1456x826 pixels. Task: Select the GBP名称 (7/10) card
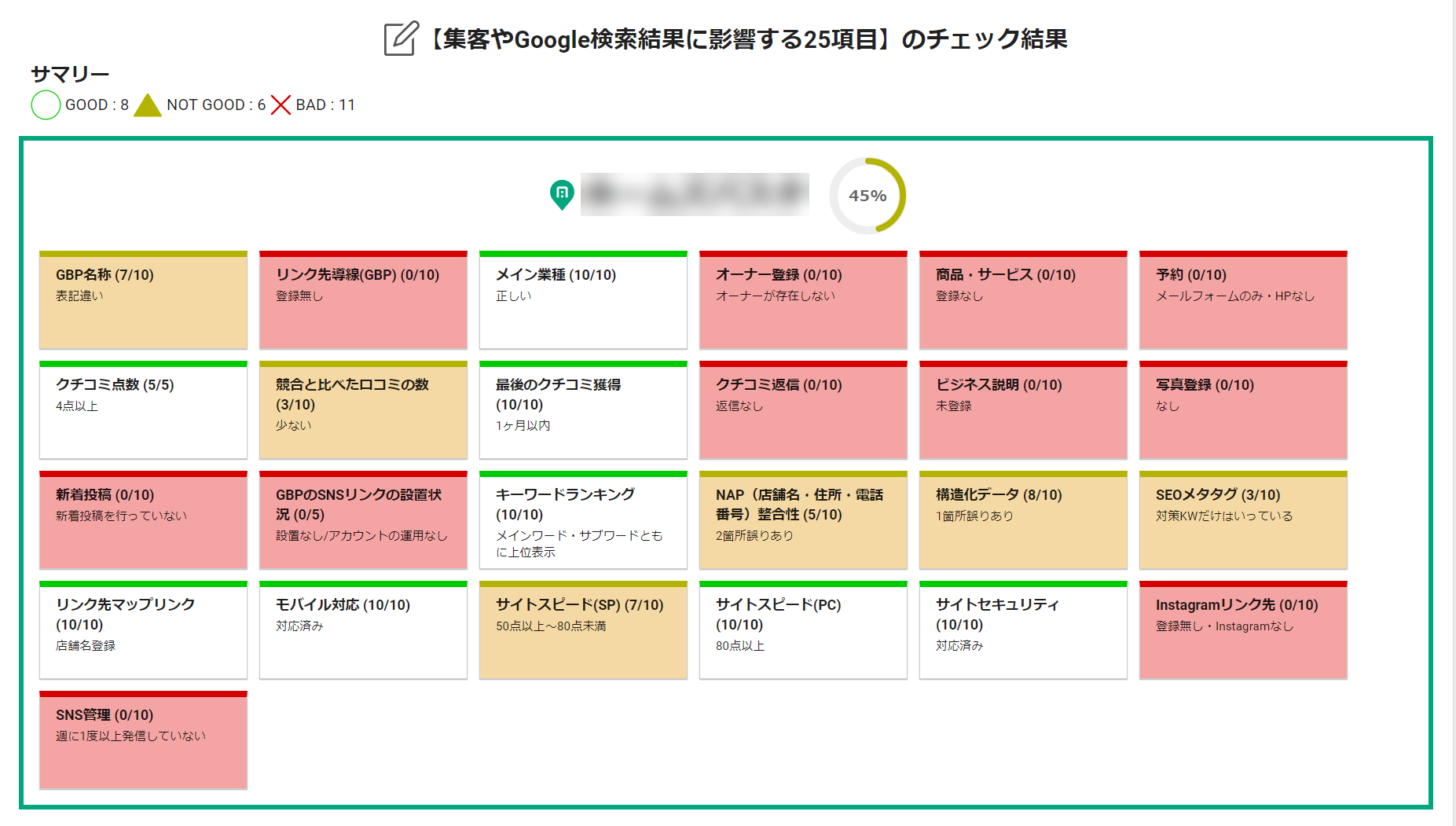142,300
